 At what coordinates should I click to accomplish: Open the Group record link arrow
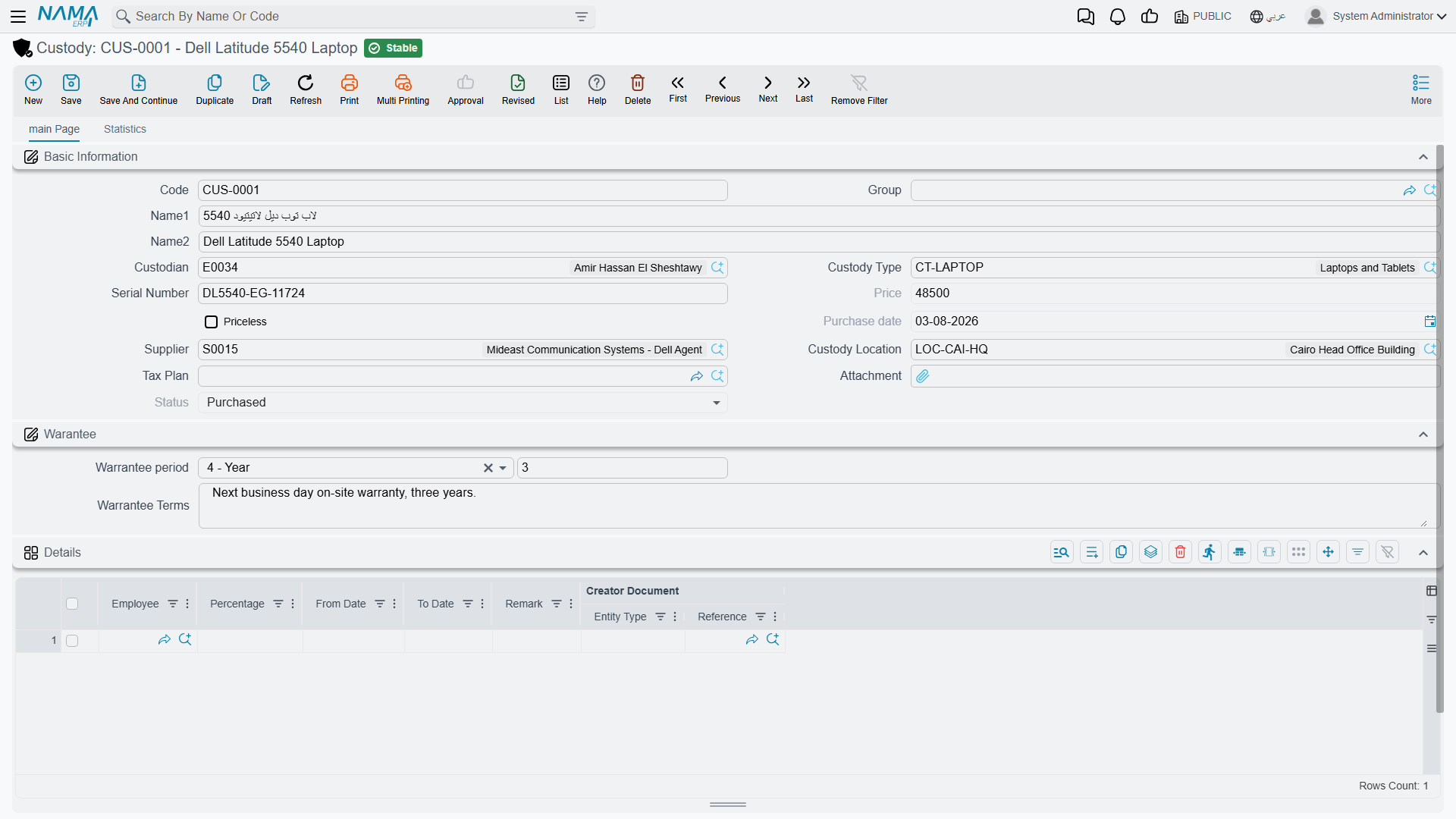point(1410,190)
